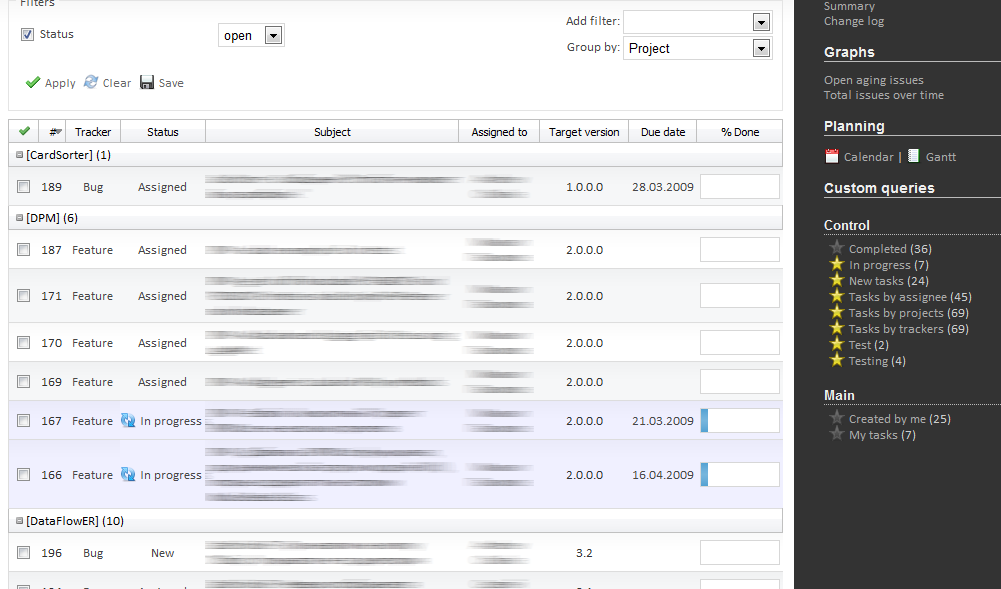Click the Save floppy disk icon
Viewport: 1001px width, 589px height.
point(147,83)
